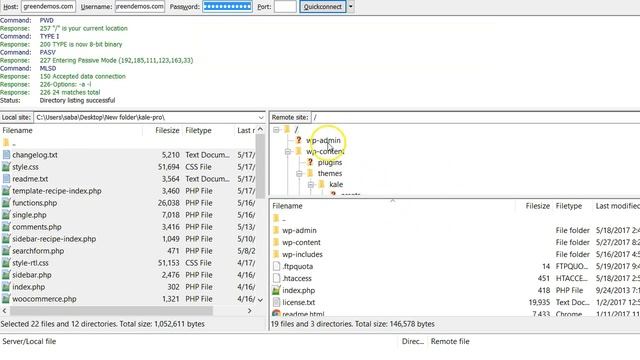Click the single.php file icon
This screenshot has height=360, width=640.
click(x=6, y=215)
